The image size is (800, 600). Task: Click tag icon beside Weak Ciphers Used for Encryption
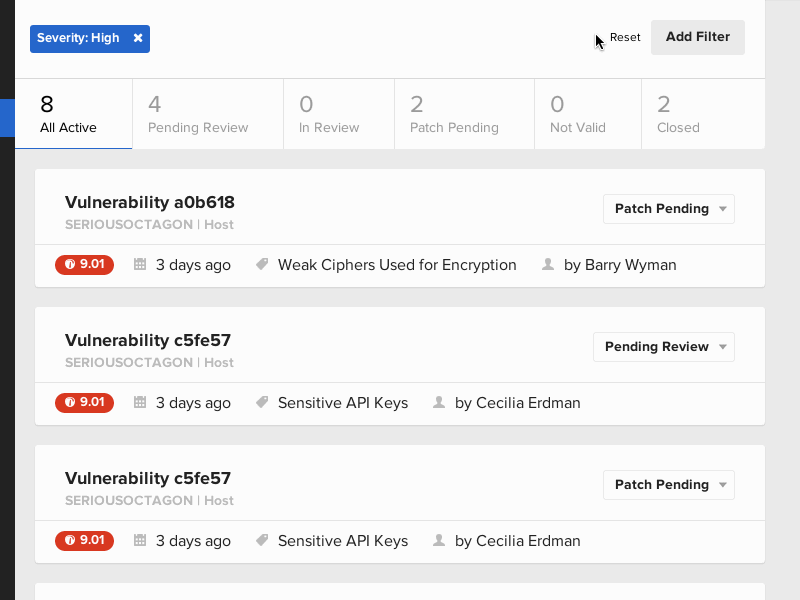click(262, 265)
